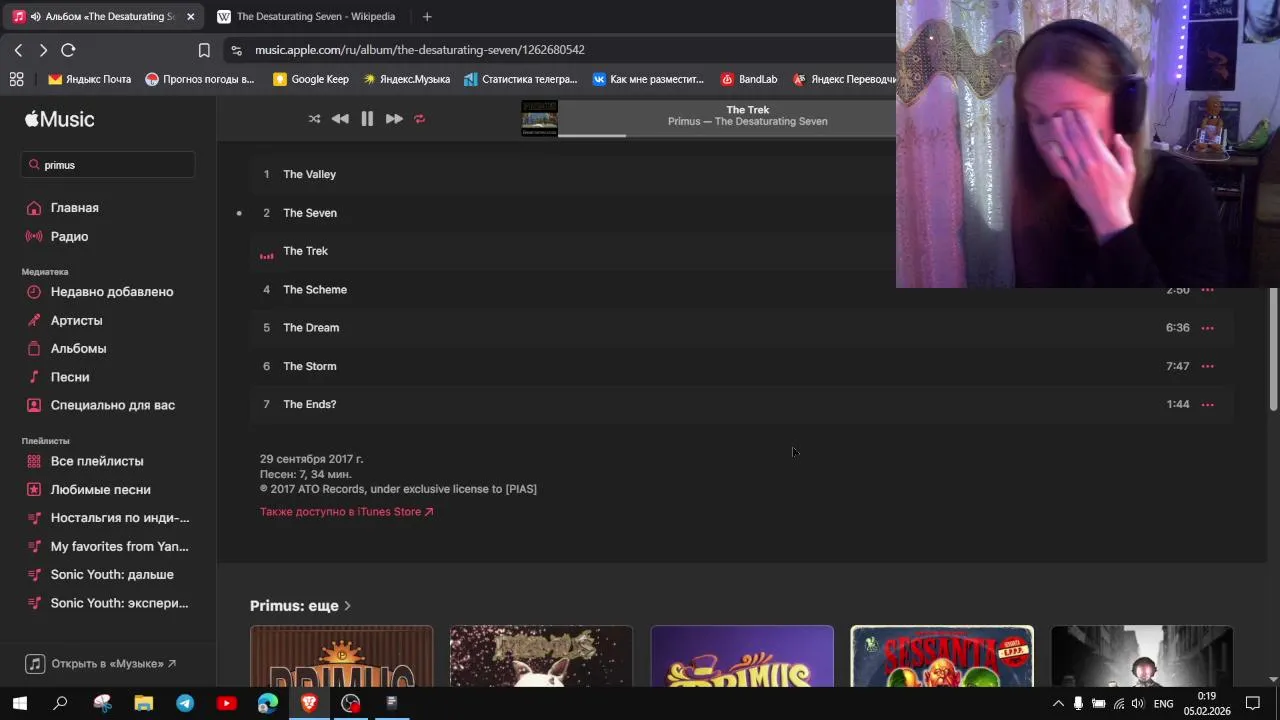Expand Primus: еще section
The height and width of the screenshot is (720, 1280).
(x=300, y=606)
